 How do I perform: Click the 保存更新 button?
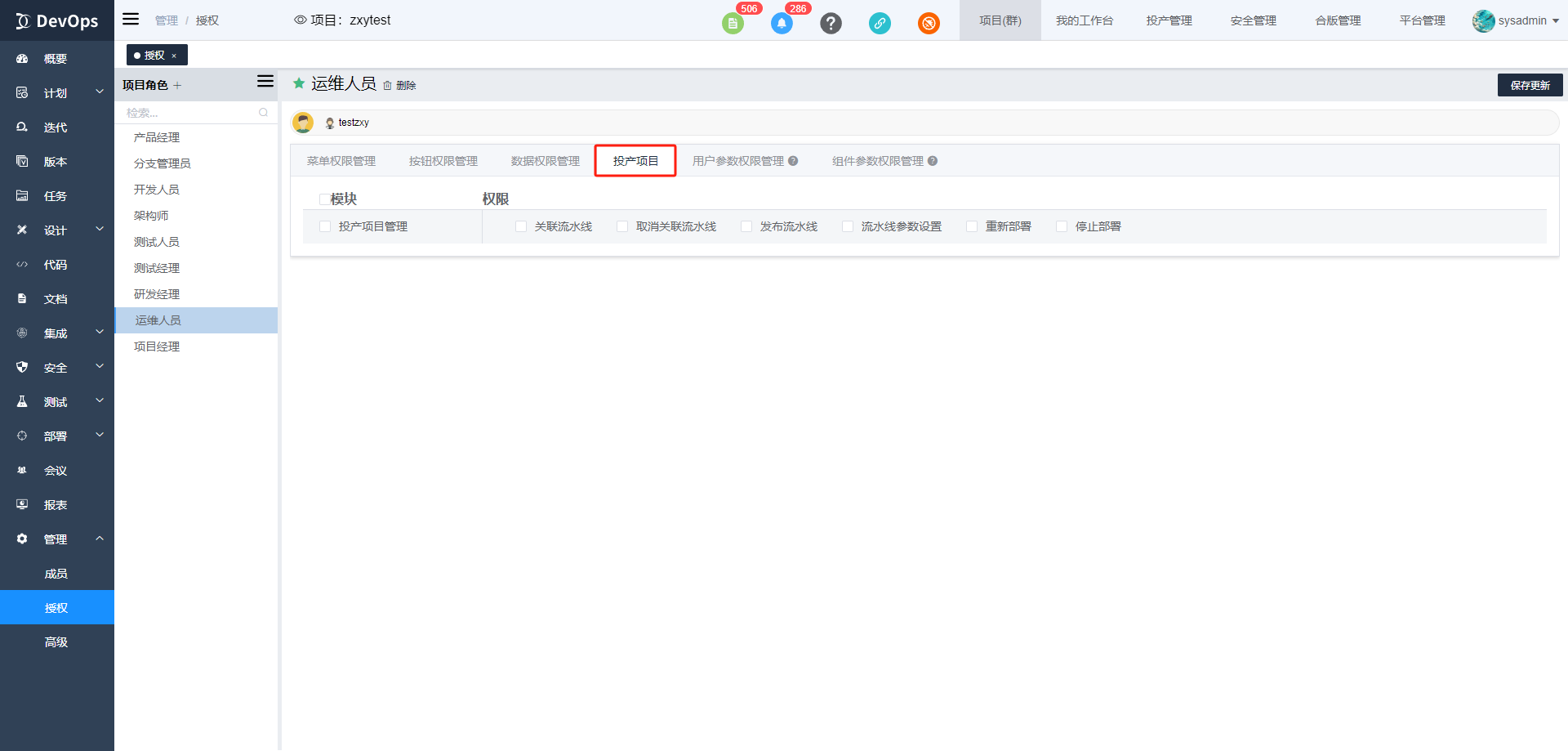pos(1530,85)
